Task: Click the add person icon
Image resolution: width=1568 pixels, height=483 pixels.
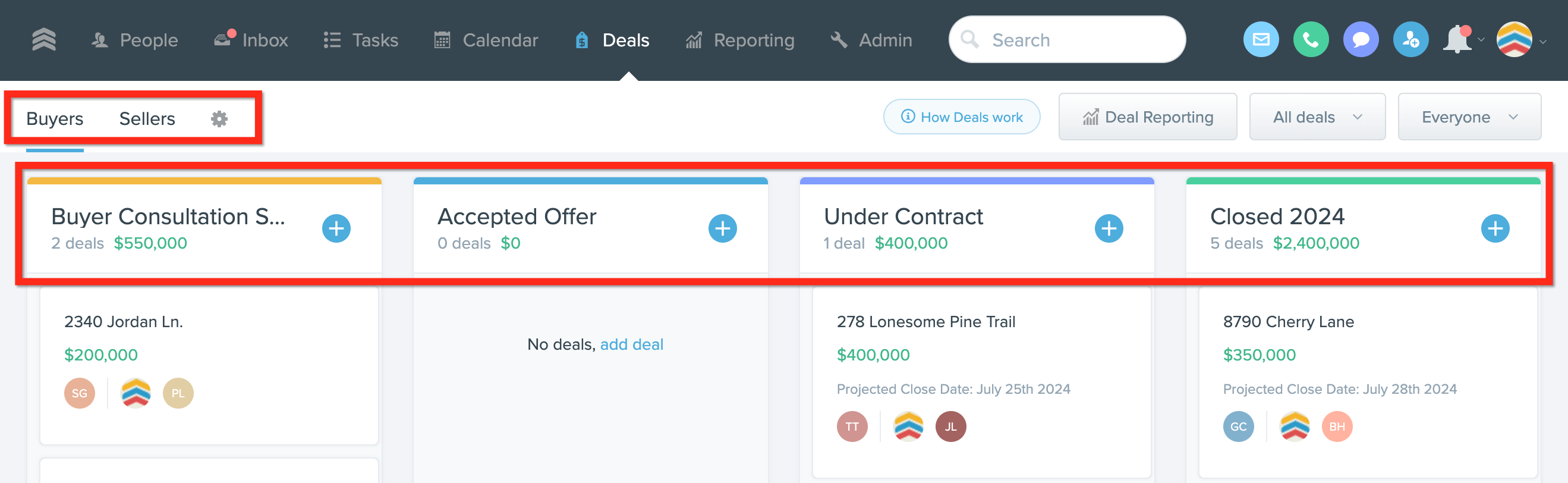Action: point(1410,40)
